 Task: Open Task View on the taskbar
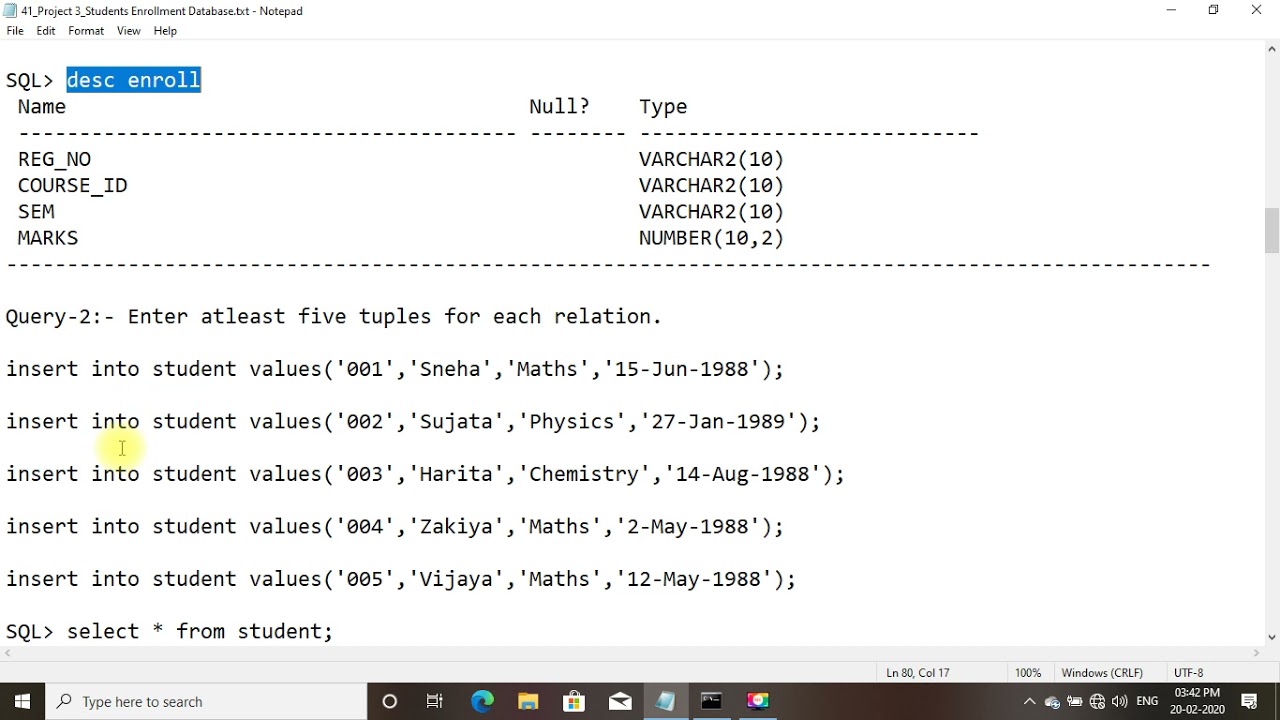point(435,701)
